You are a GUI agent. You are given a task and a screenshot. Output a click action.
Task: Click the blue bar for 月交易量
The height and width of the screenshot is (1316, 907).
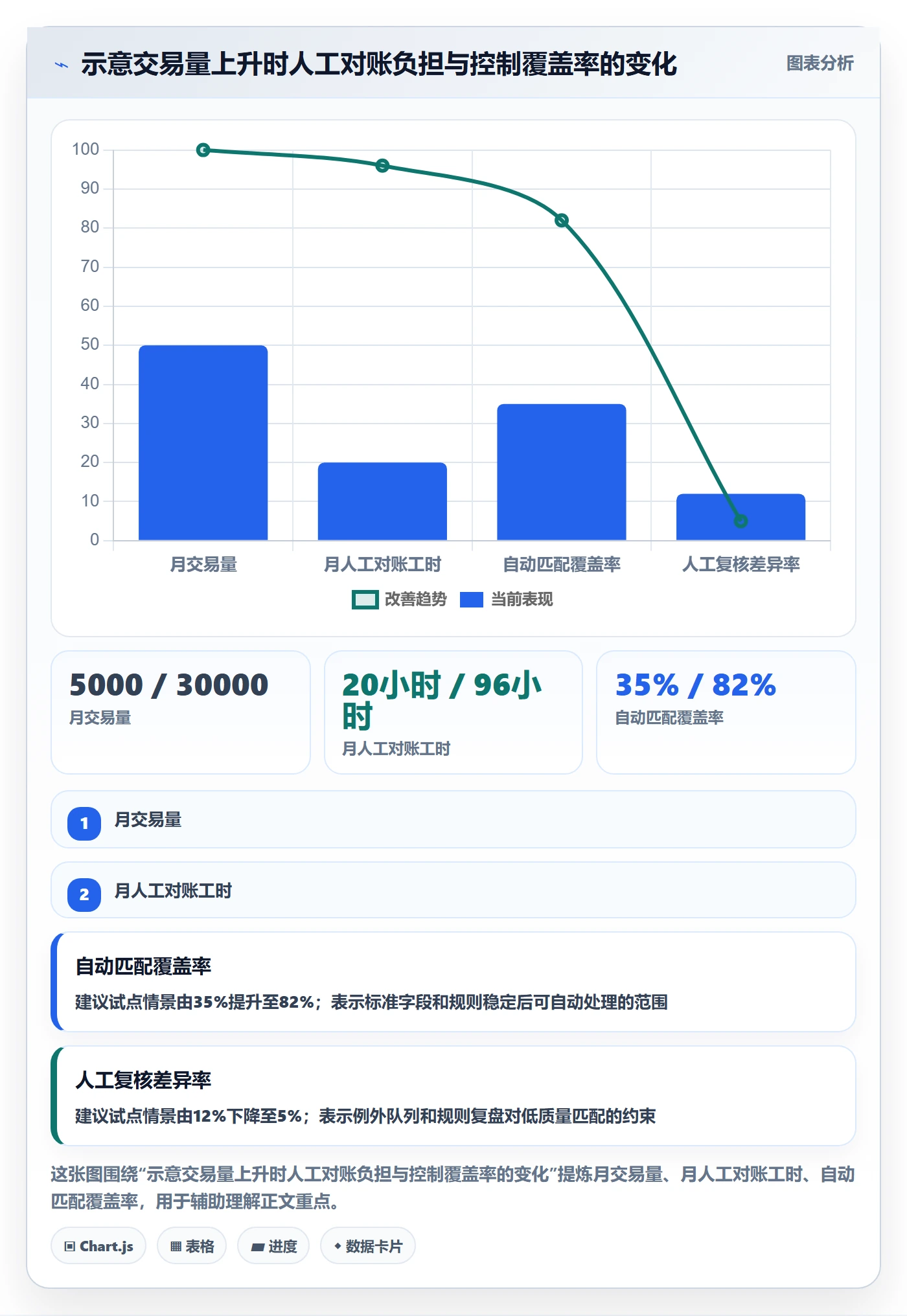(203, 442)
